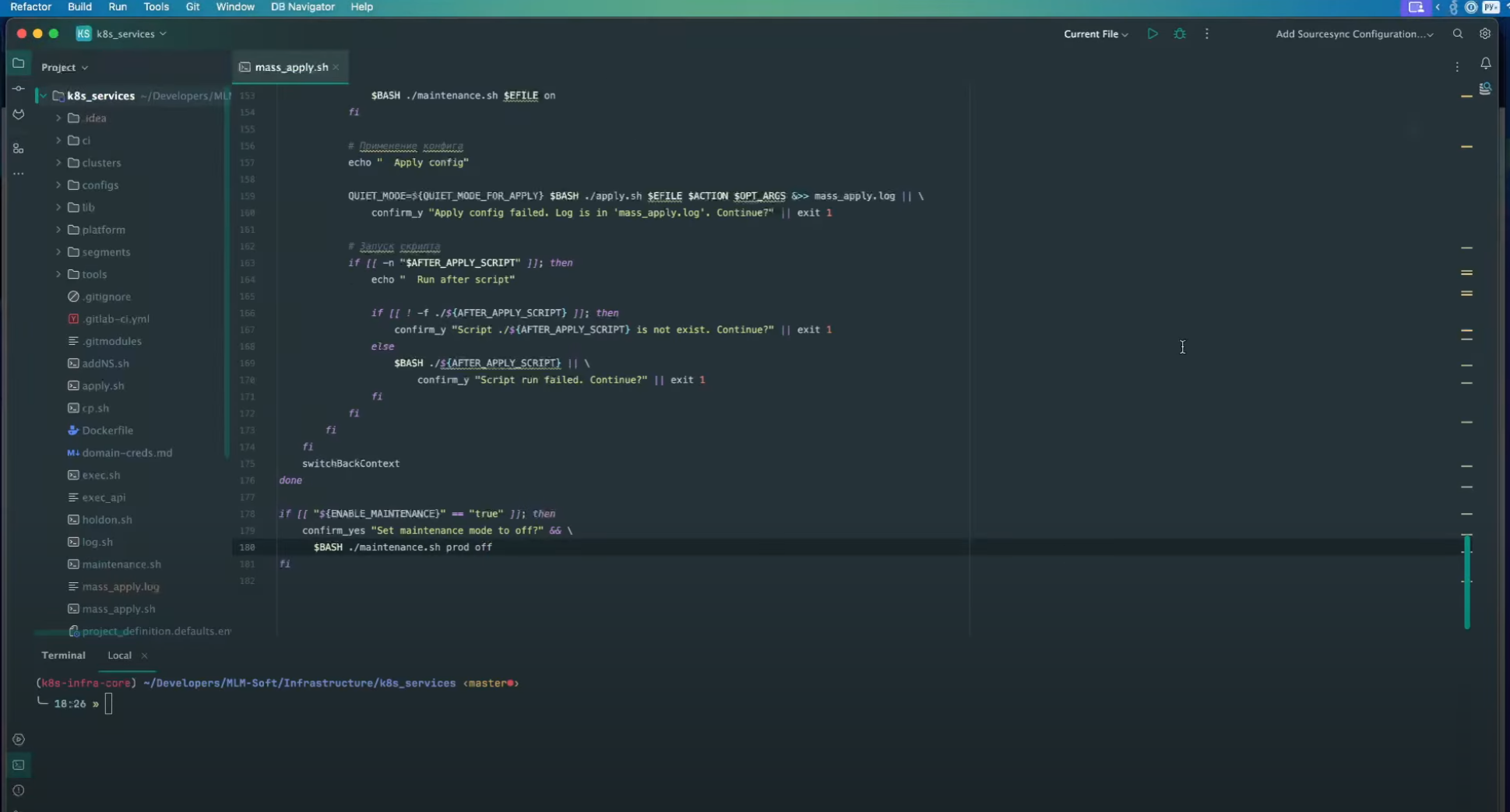Open maintenance.sh in project tree
The height and width of the screenshot is (812, 1510).
[x=121, y=564]
